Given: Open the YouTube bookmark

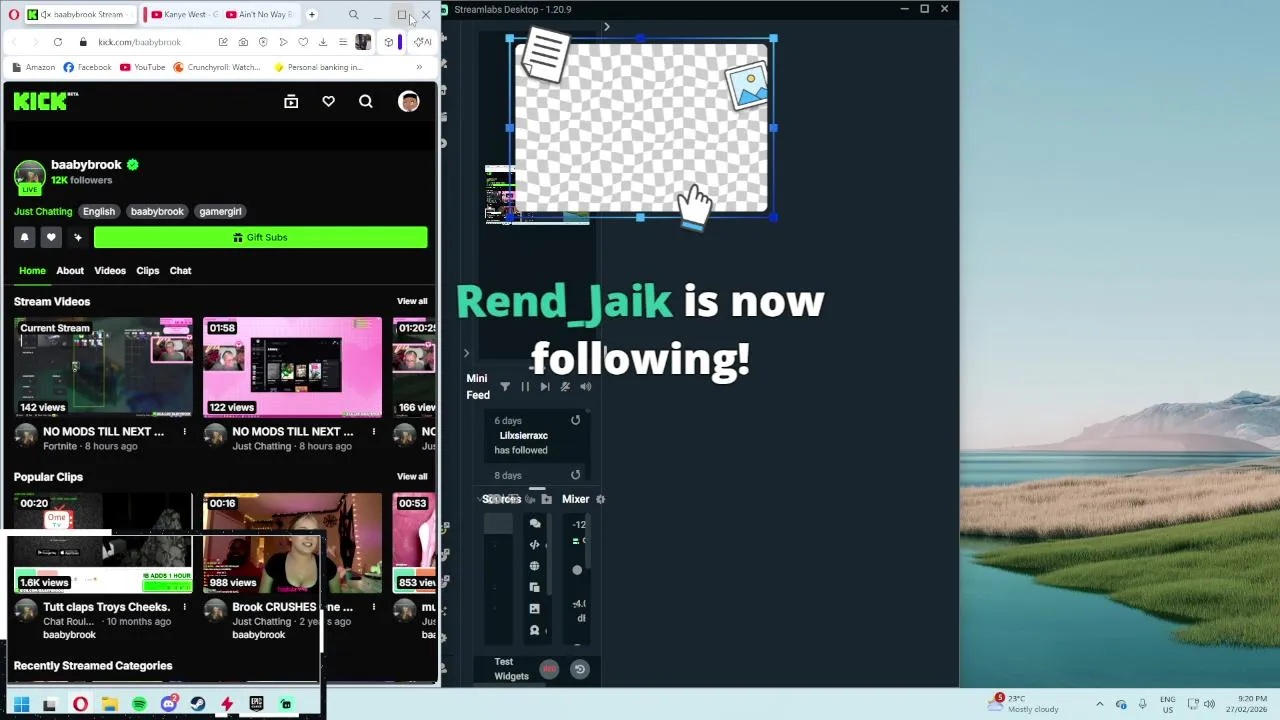Looking at the screenshot, I should [x=143, y=67].
